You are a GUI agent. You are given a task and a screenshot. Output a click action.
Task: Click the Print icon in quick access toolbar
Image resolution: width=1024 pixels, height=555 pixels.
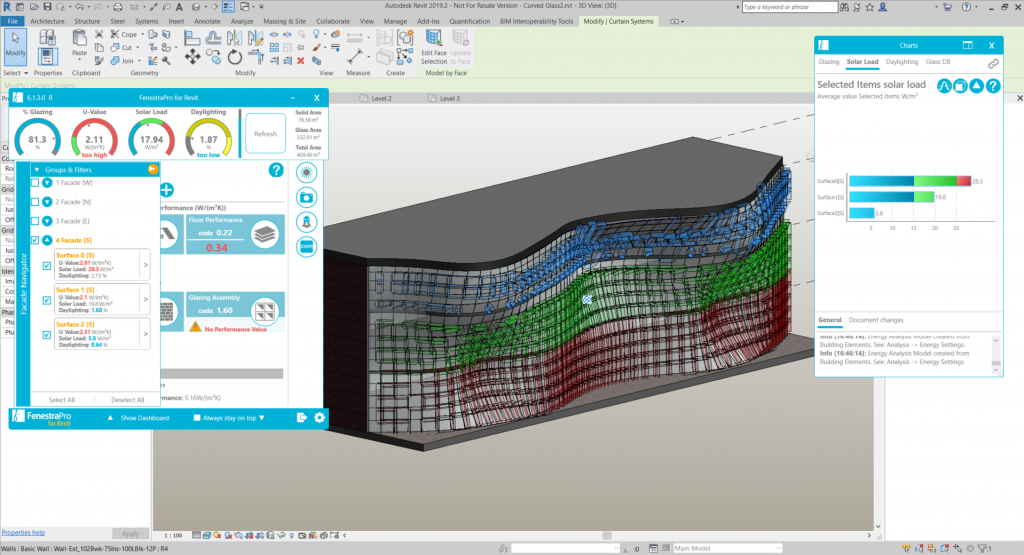pyautogui.click(x=118, y=7)
